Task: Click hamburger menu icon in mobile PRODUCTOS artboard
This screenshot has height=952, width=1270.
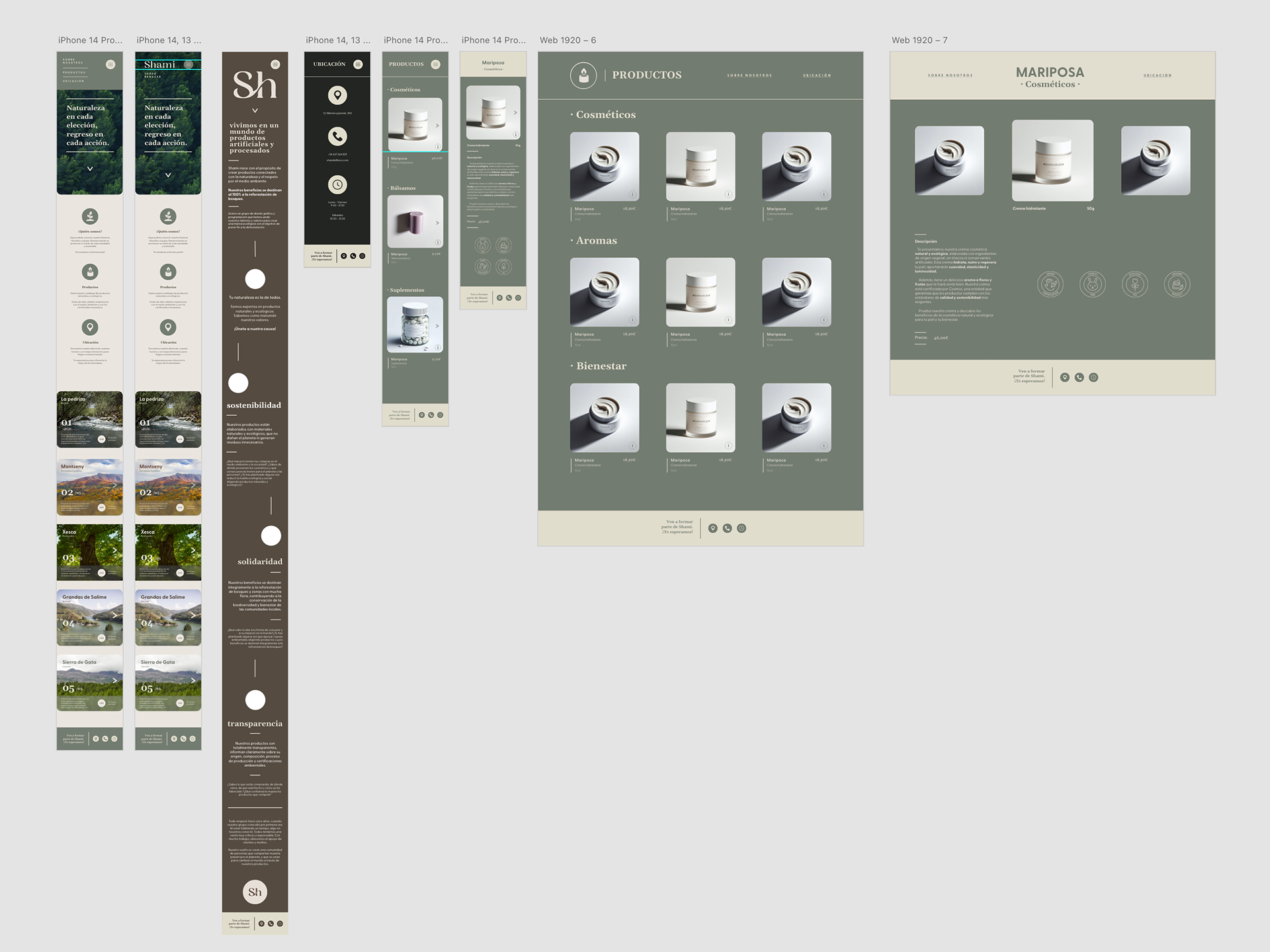Action: (435, 64)
